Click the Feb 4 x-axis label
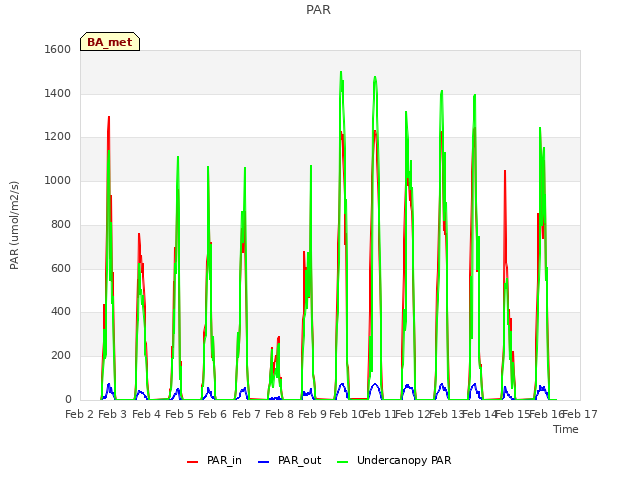640x480 pixels. [146, 414]
